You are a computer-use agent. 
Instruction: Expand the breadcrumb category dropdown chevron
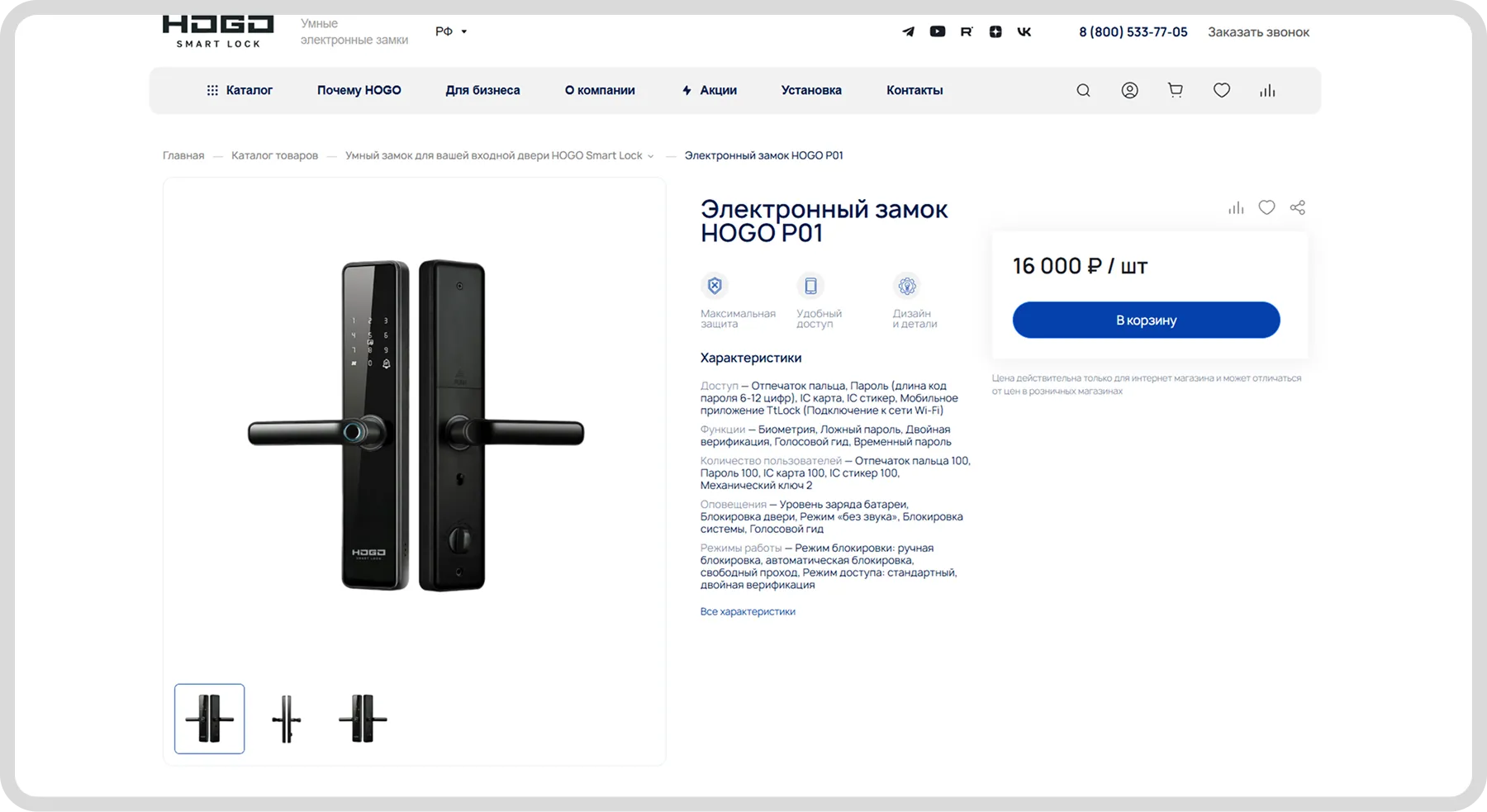651,156
